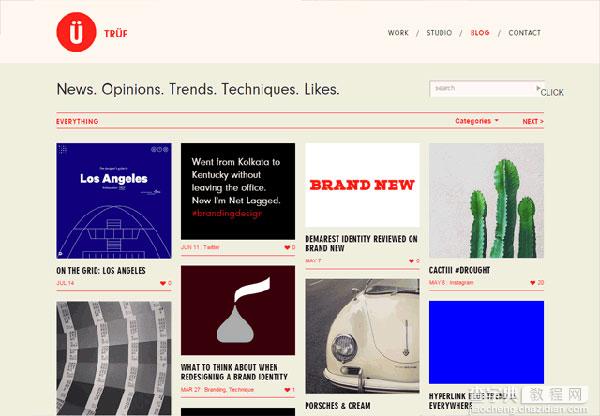Open the Los Angeles blue poster thumbnail
Screen dimensions: 600x416
tap(114, 201)
